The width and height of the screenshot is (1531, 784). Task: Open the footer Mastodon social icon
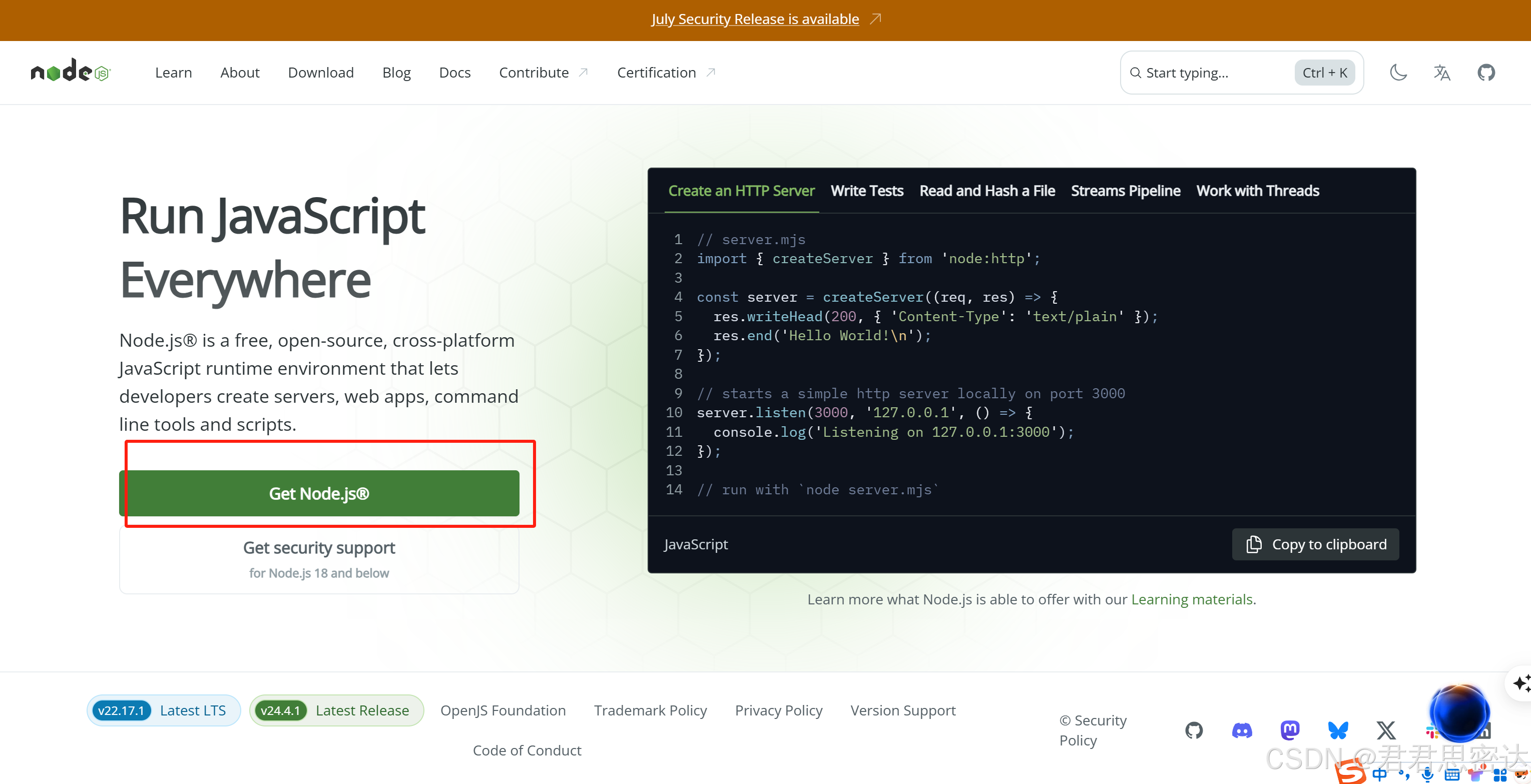click(1290, 730)
